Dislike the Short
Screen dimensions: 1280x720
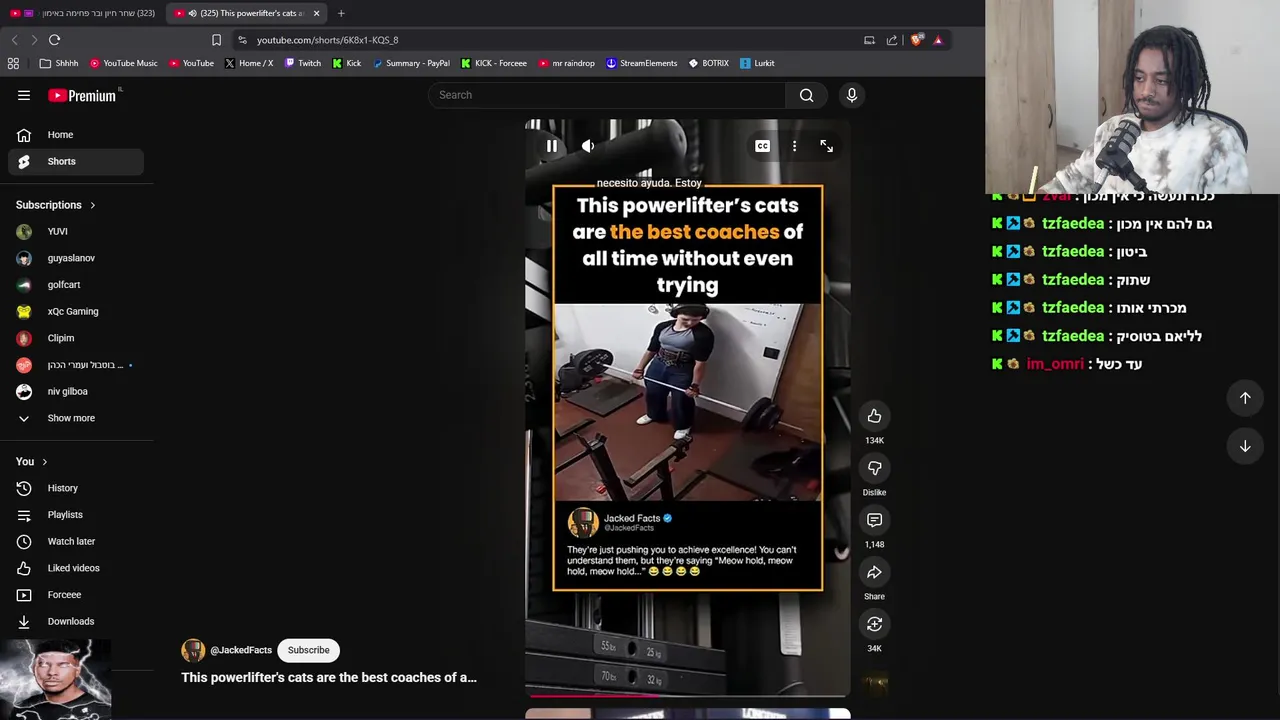874,468
